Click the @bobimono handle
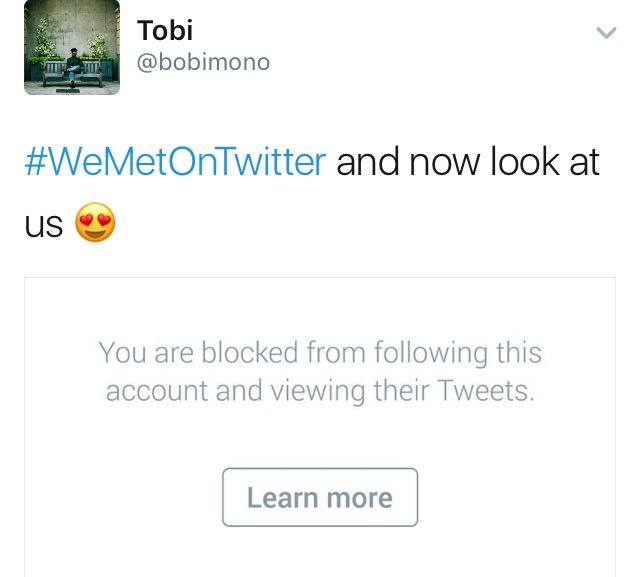Screen dimensions: 634x577 (203, 62)
